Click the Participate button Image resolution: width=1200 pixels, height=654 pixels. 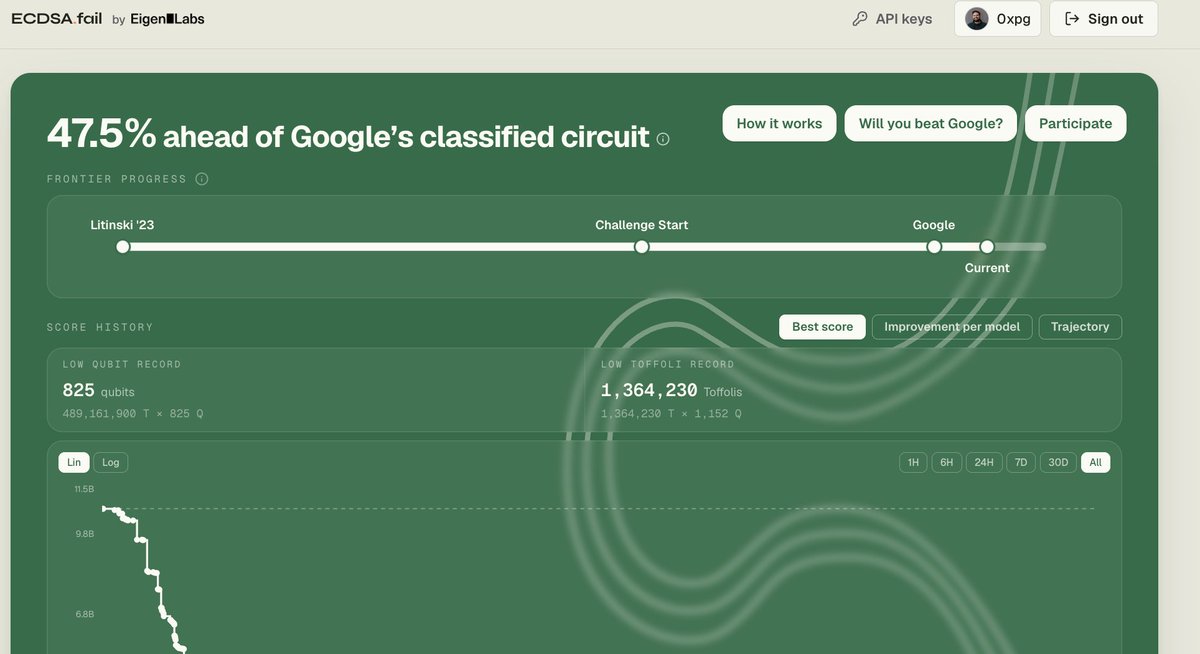1075,124
